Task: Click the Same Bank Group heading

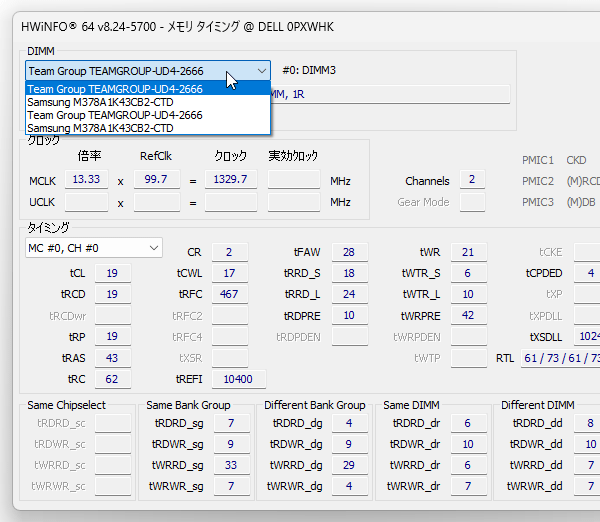Action: (188, 405)
